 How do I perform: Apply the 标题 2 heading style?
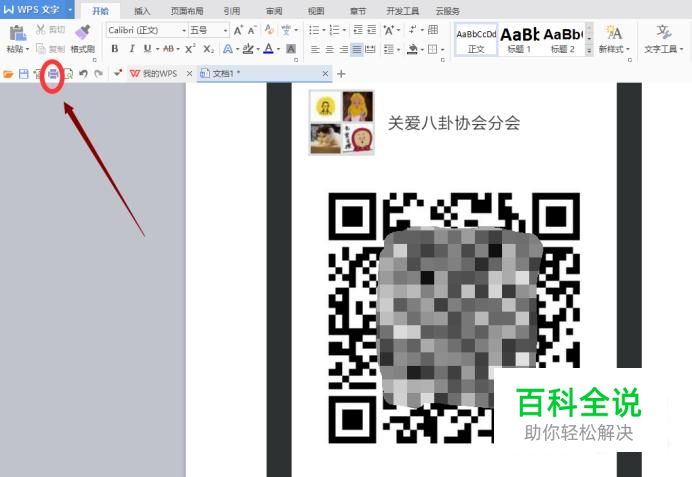tap(563, 39)
